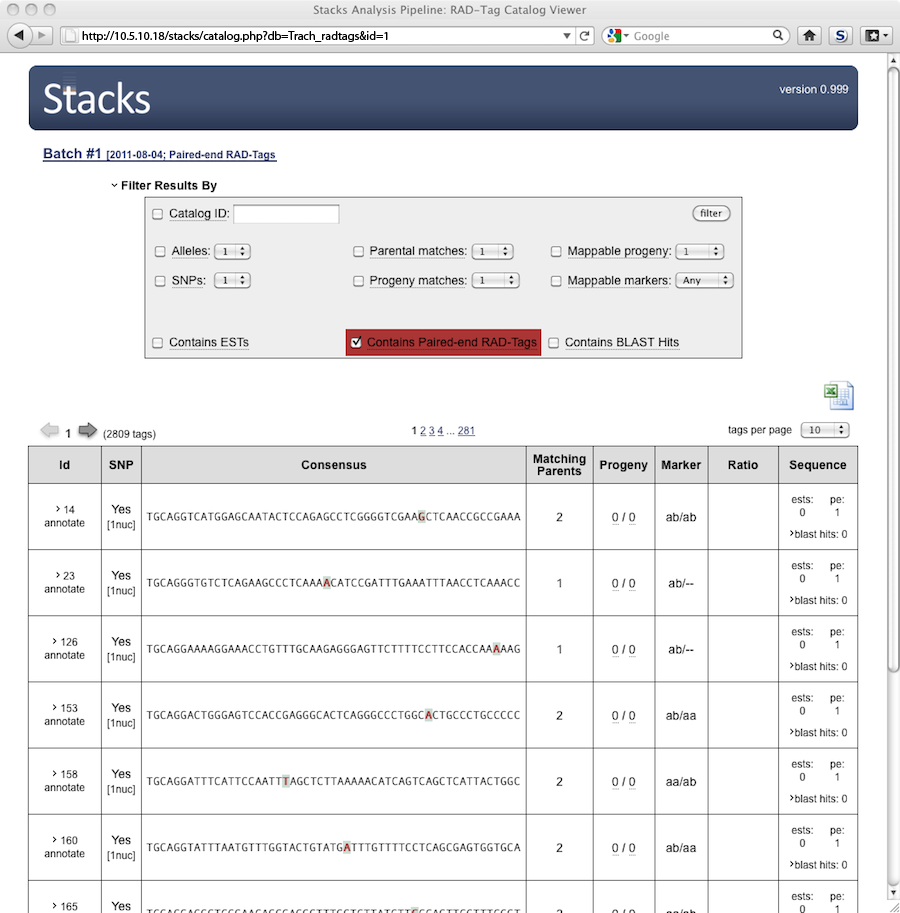The image size is (900, 913).
Task: Open the browser home page button
Action: 809,36
